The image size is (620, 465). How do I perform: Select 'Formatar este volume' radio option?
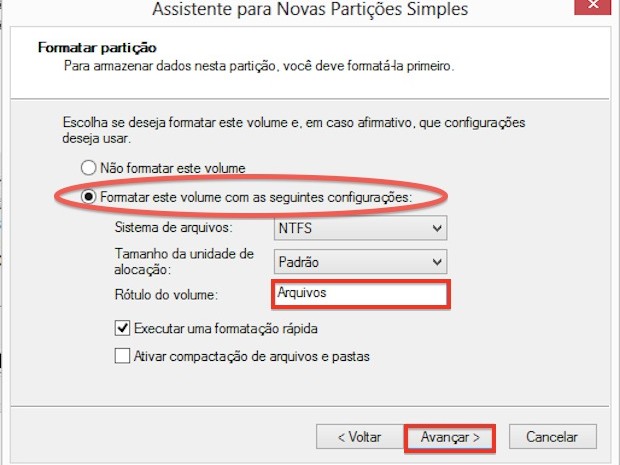click(x=89, y=197)
